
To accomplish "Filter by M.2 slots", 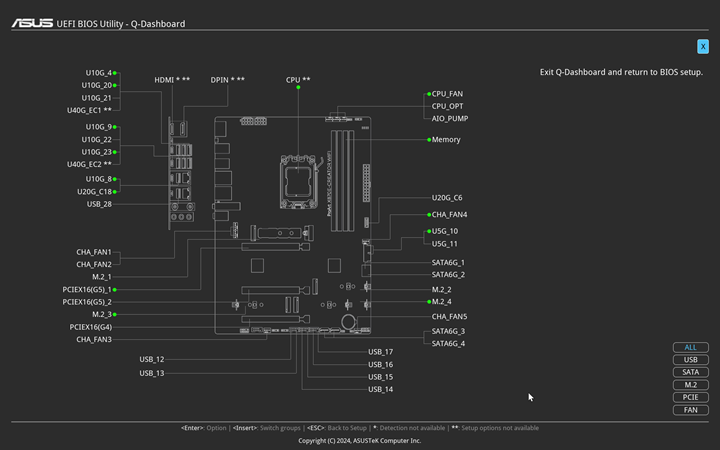I will 690,385.
